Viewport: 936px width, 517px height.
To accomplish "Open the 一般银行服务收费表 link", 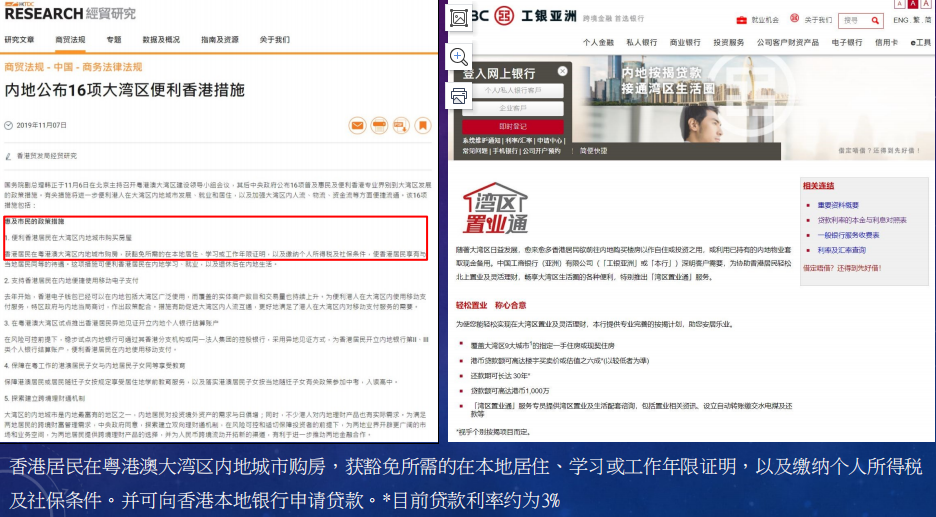I will 848,235.
